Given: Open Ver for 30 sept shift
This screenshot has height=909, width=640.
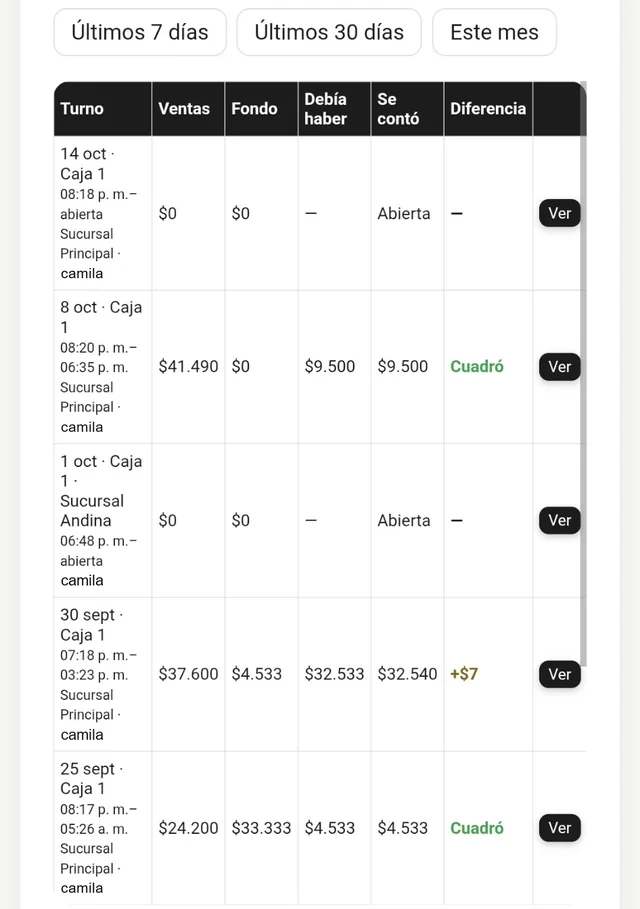Looking at the screenshot, I should tap(559, 674).
